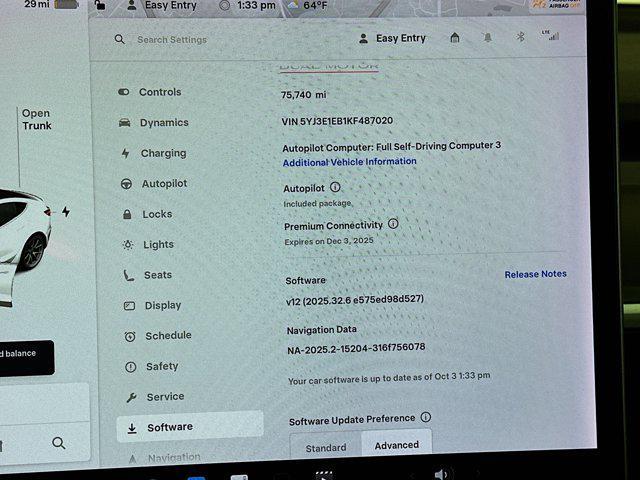
Task: Open the Release Notes link
Action: [x=535, y=274]
